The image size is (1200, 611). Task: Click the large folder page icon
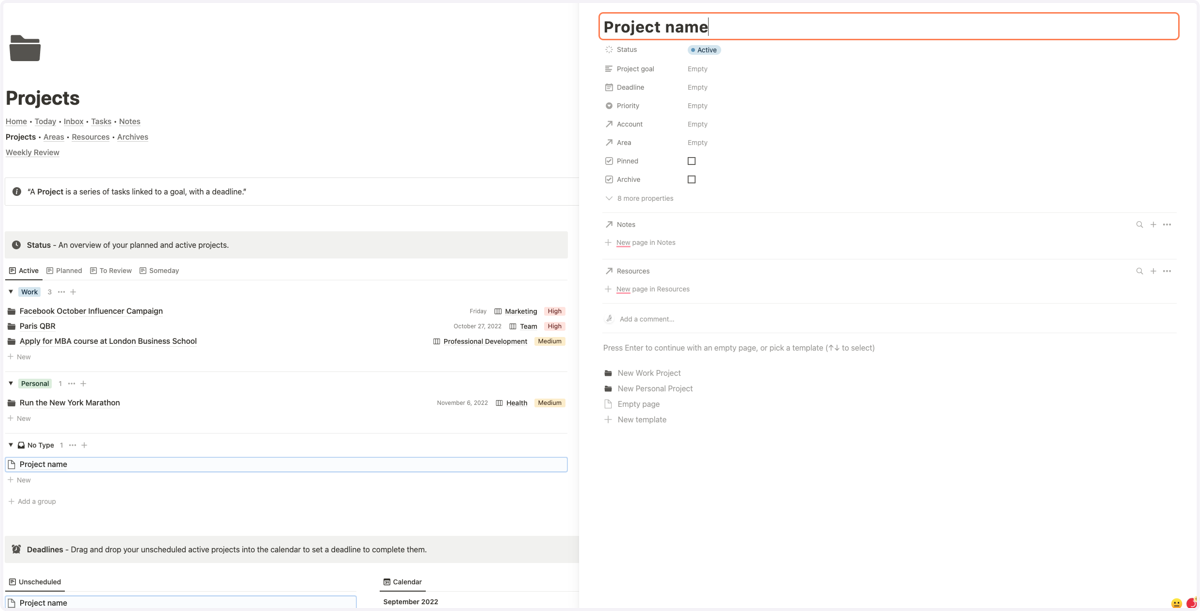coord(25,47)
